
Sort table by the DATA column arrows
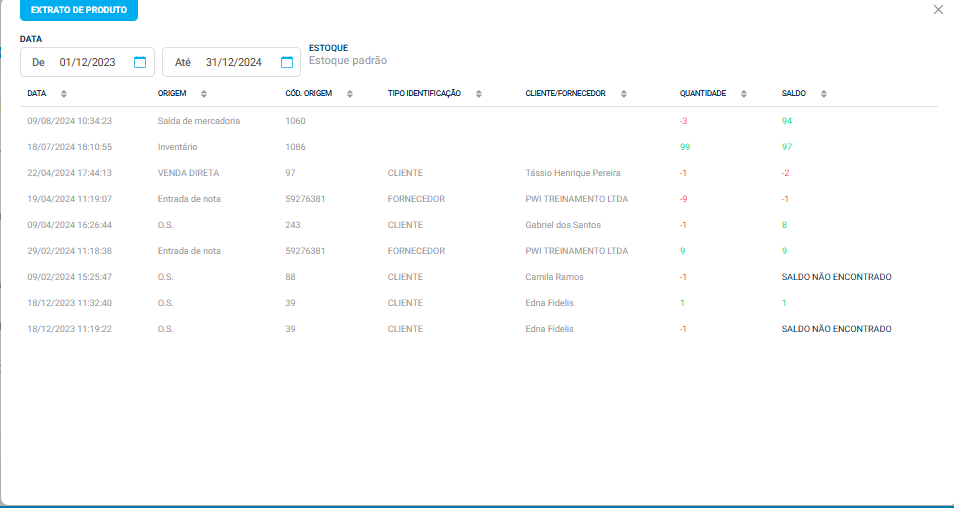[64, 94]
